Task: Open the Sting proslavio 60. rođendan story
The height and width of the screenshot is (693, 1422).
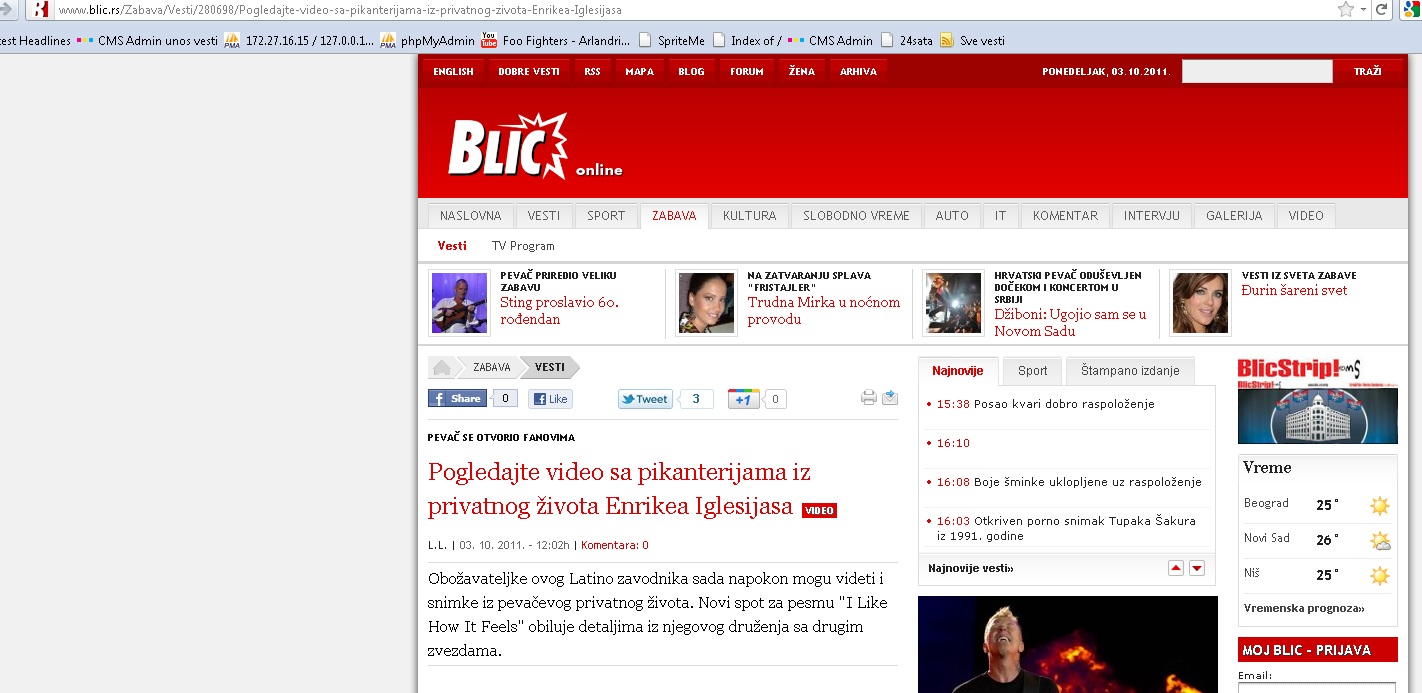Action: pyautogui.click(x=559, y=311)
